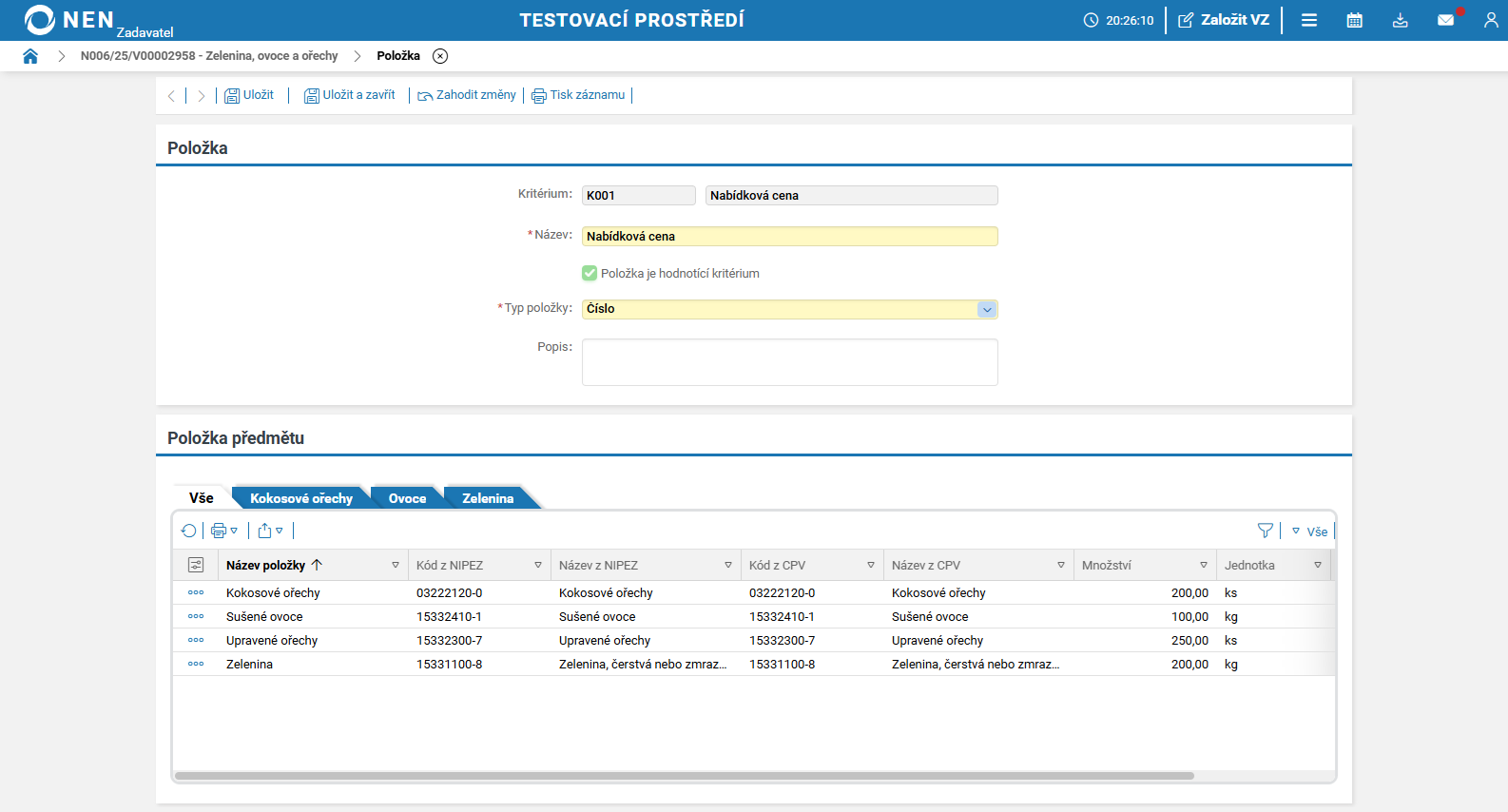This screenshot has width=1508, height=812.
Task: Open the calendar icon in header
Action: click(x=1354, y=20)
